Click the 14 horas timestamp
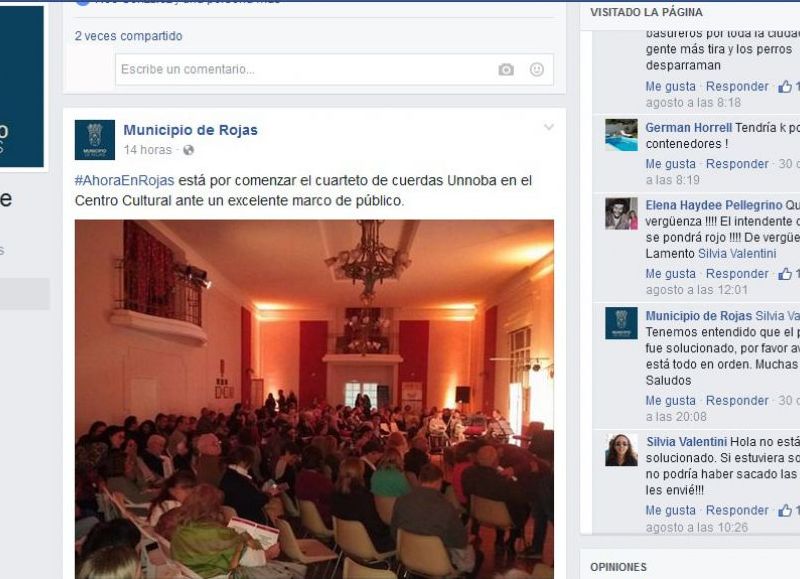The image size is (800, 579). click(147, 150)
